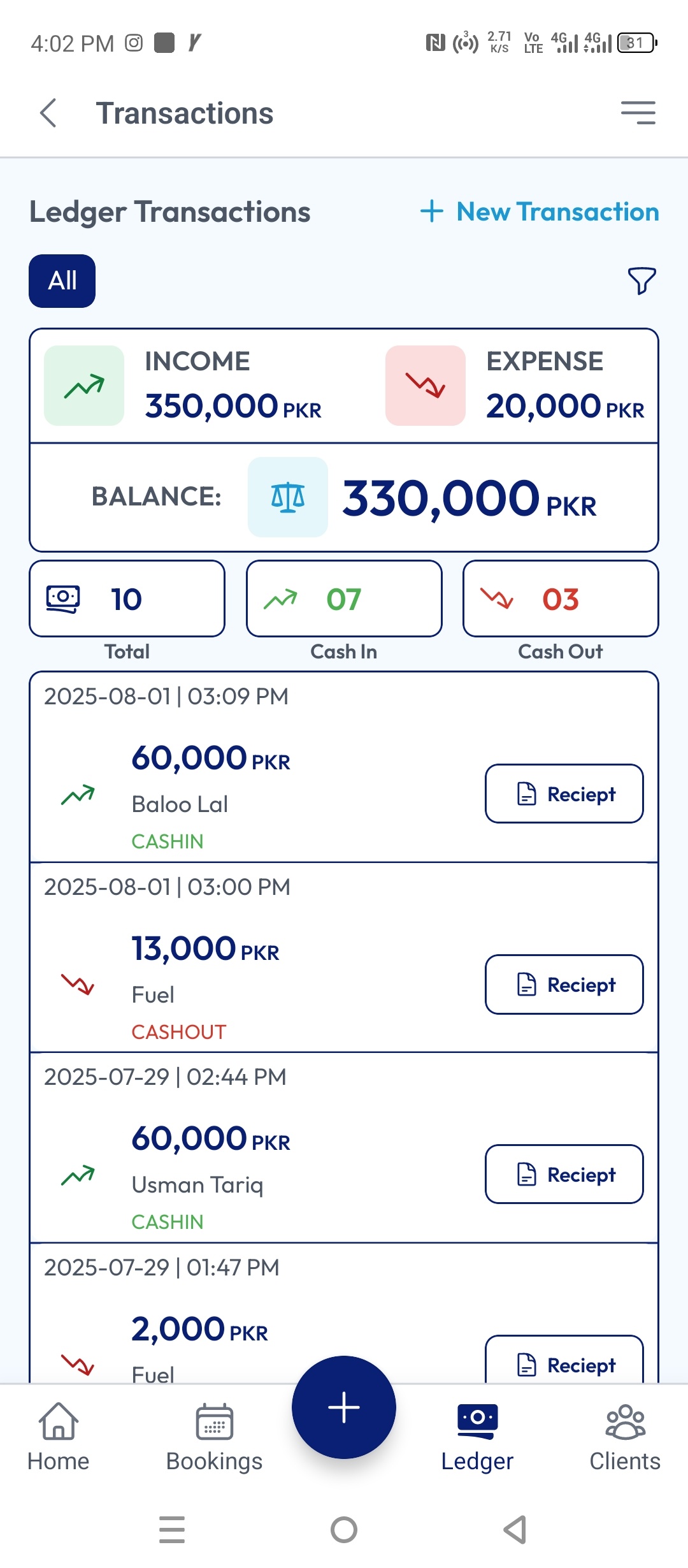
Task: Select the All filter chip
Action: (x=62, y=281)
